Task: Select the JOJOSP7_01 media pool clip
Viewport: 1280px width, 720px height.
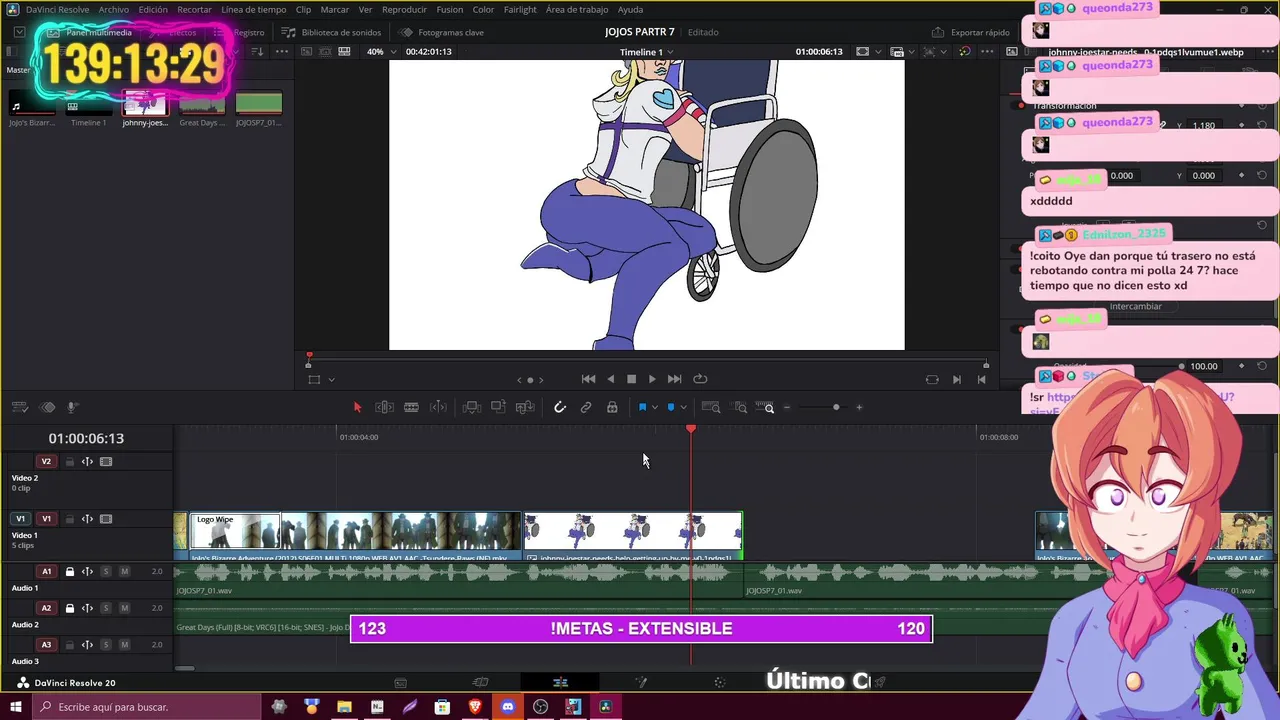Action: [259, 108]
